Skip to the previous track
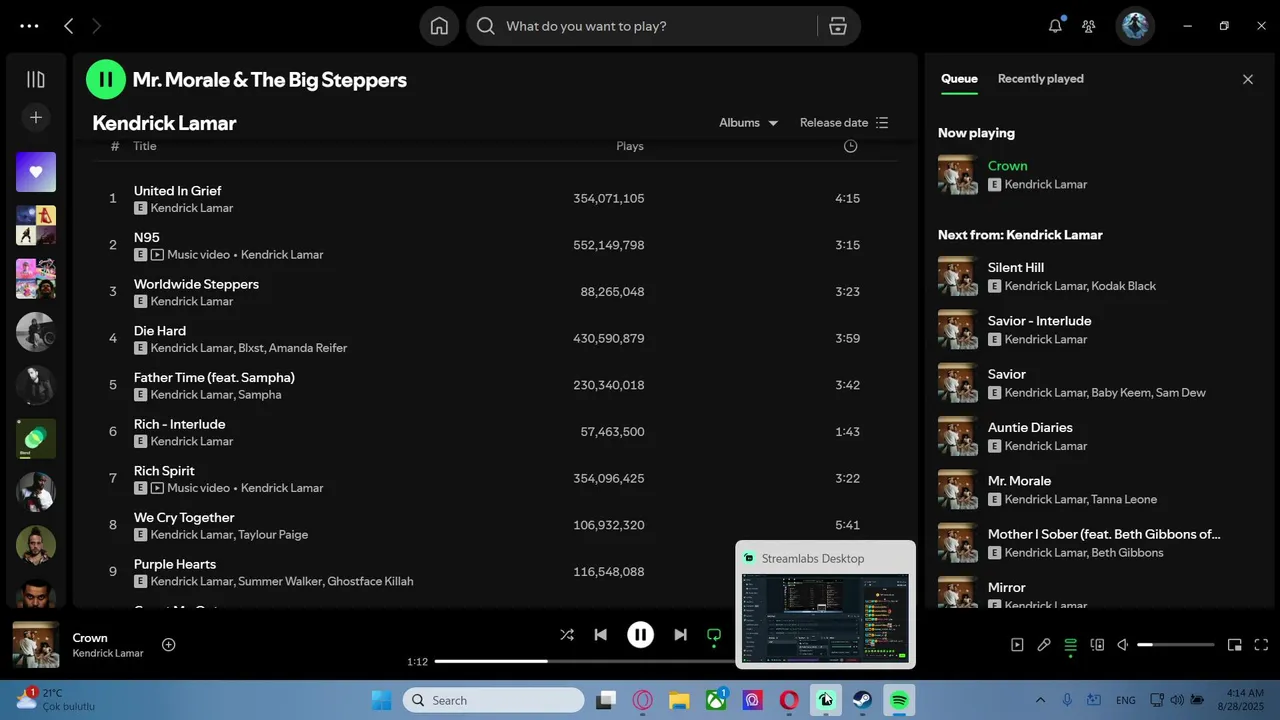Viewport: 1280px width, 720px height. pos(600,635)
